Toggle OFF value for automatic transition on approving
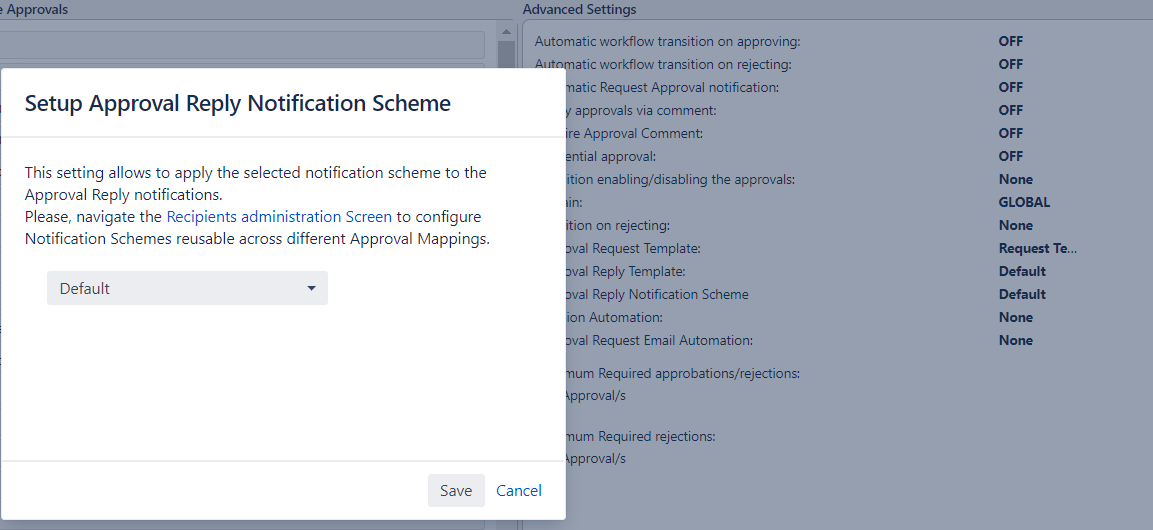 tap(1010, 41)
